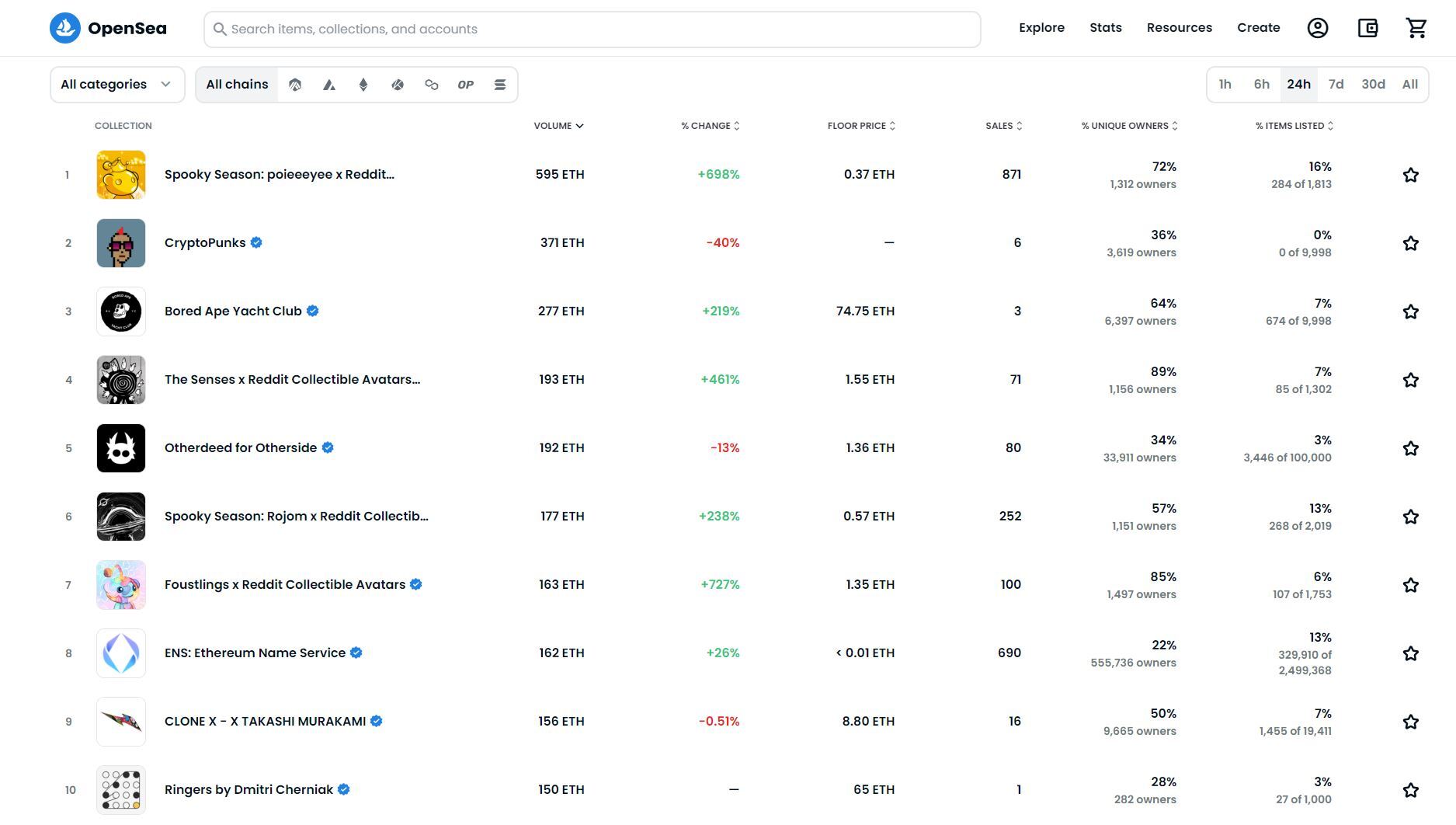Sort by Volume column
The width and height of the screenshot is (1456, 825).
558,126
